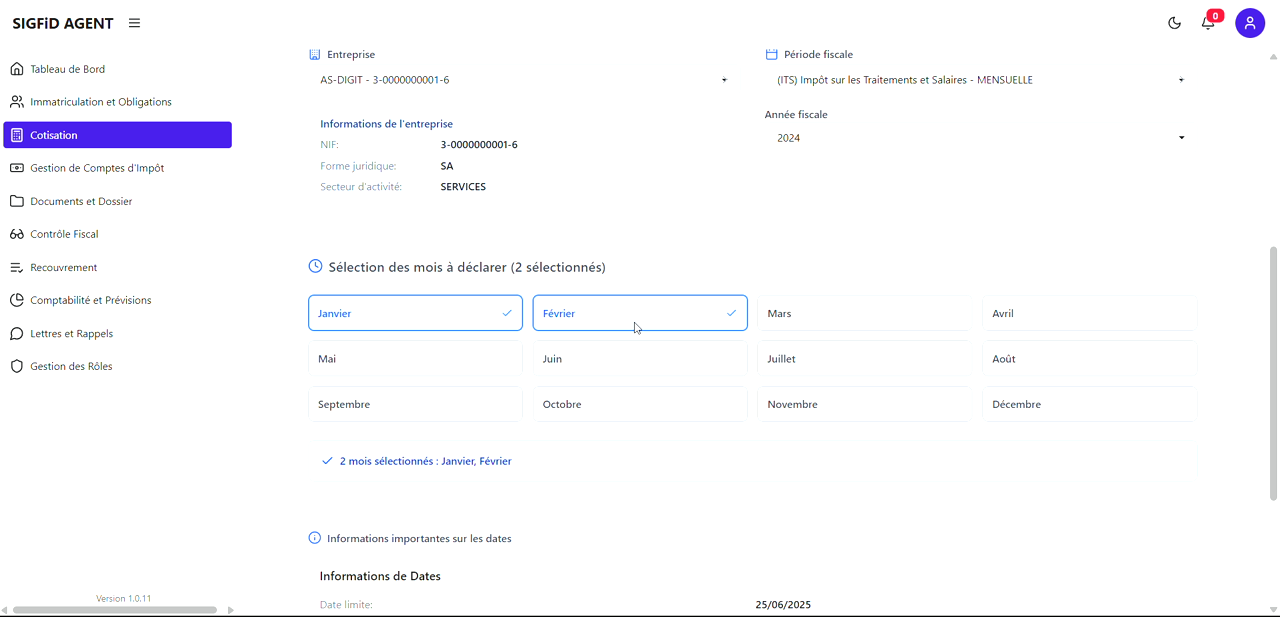Open the user profile avatar

point(1250,23)
